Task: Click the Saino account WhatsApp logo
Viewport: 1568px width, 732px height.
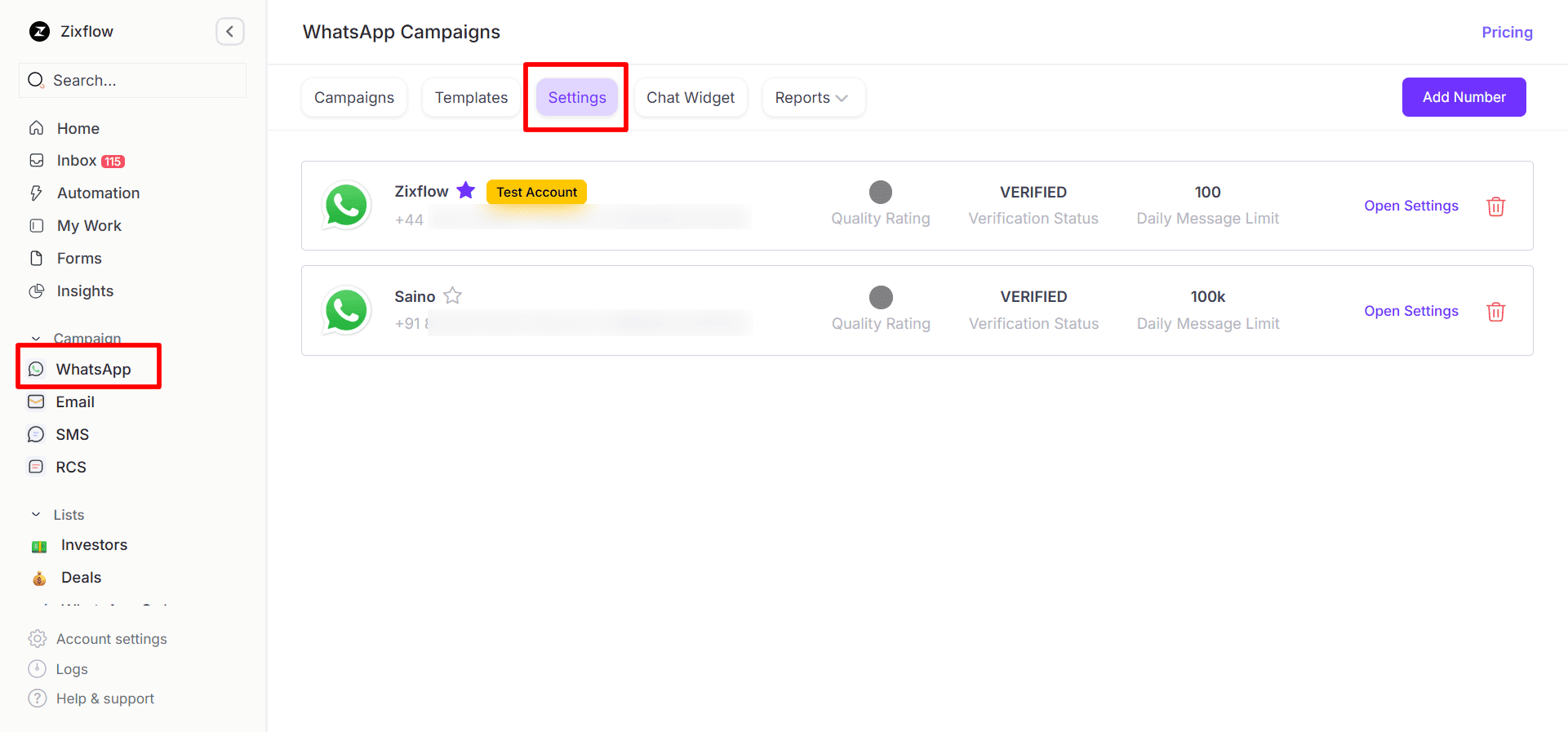Action: pyautogui.click(x=346, y=310)
